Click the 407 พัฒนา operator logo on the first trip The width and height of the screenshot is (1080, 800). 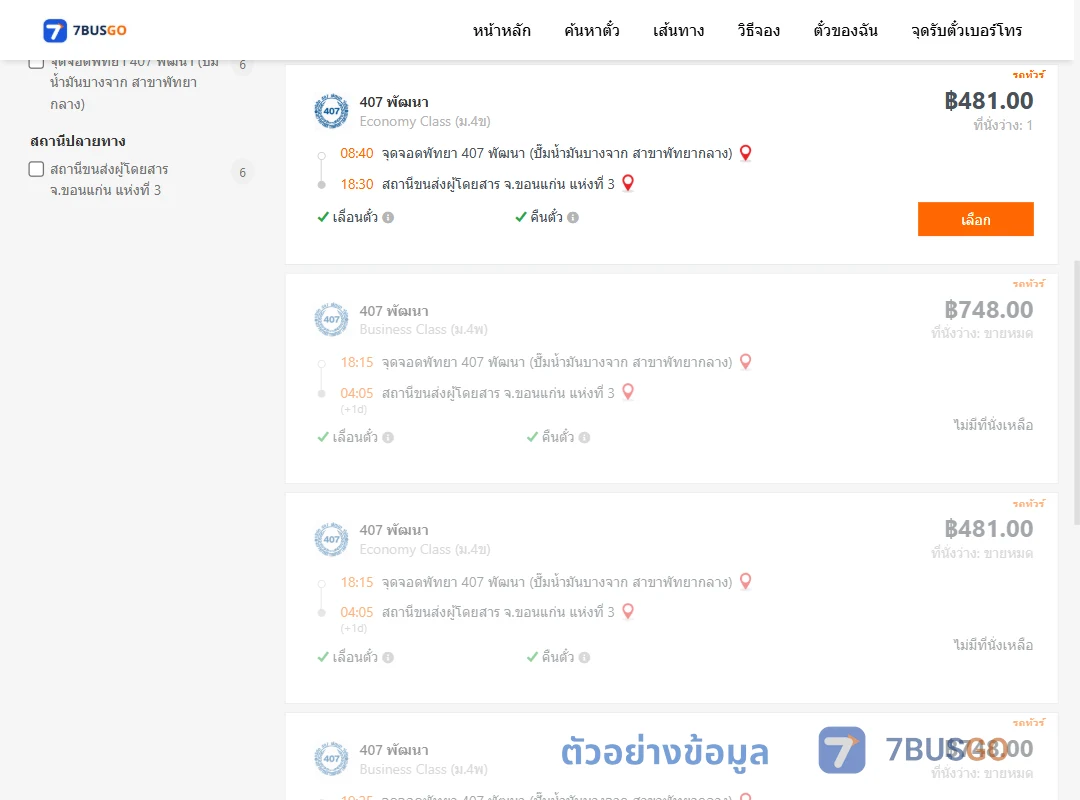pos(331,111)
